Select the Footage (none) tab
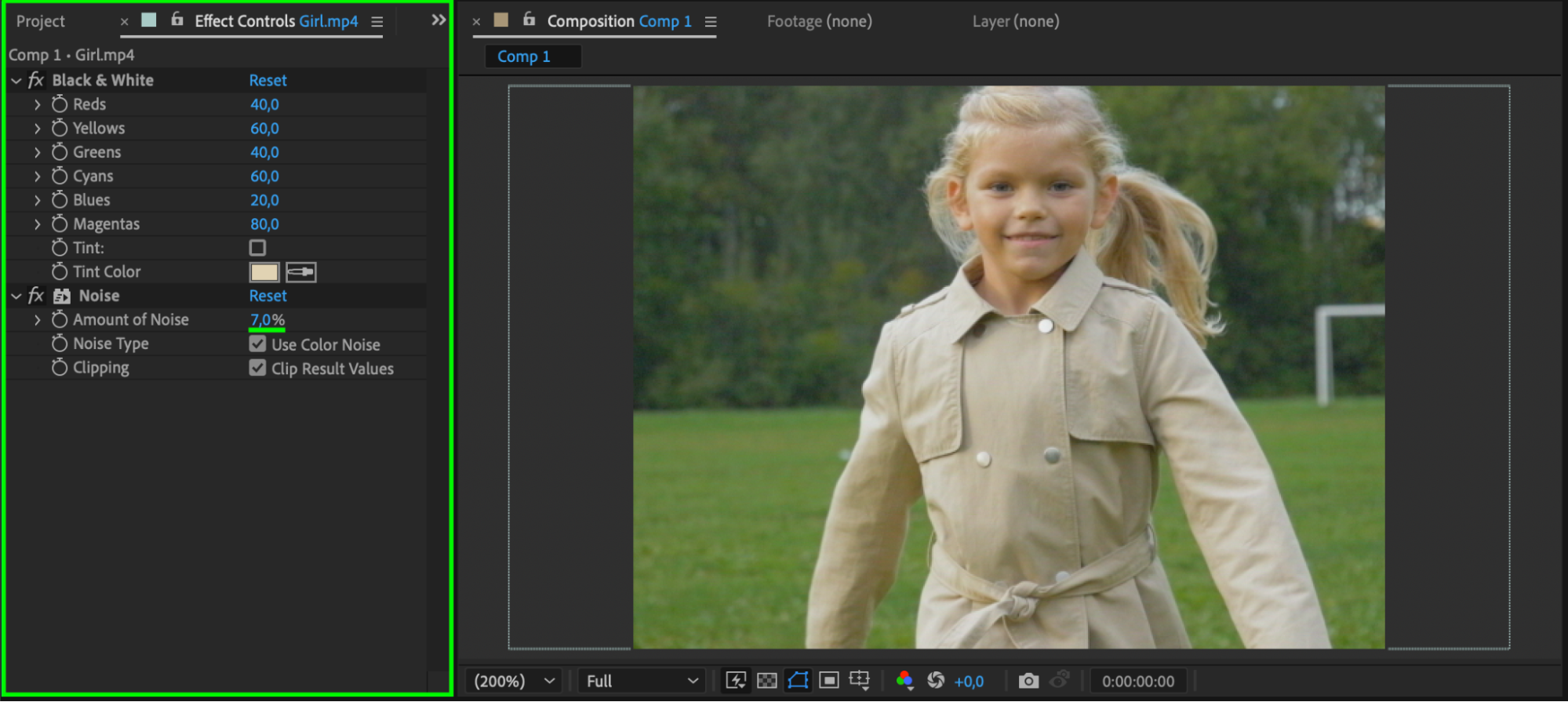1568x702 pixels. pyautogui.click(x=819, y=21)
